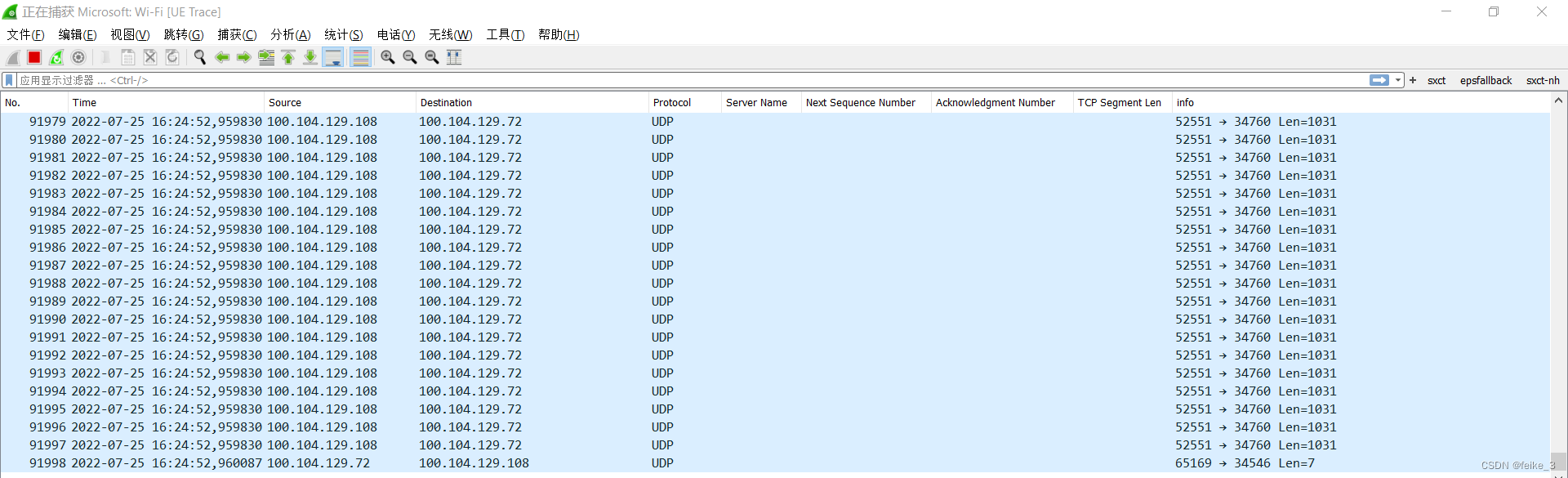Screen dimensions: 1568x478
Task: Sort by the info column header
Action: [1361, 103]
